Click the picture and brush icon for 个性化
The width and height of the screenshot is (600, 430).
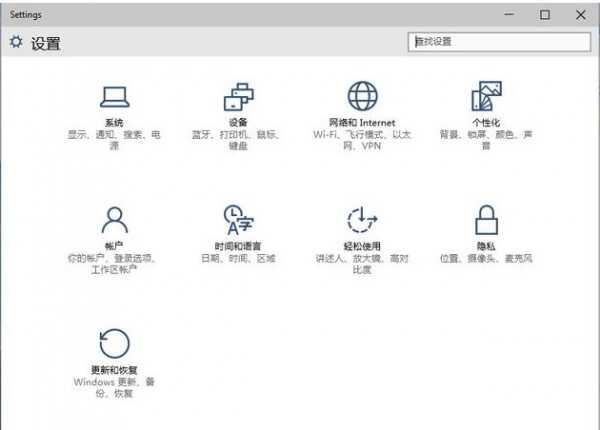(x=486, y=97)
